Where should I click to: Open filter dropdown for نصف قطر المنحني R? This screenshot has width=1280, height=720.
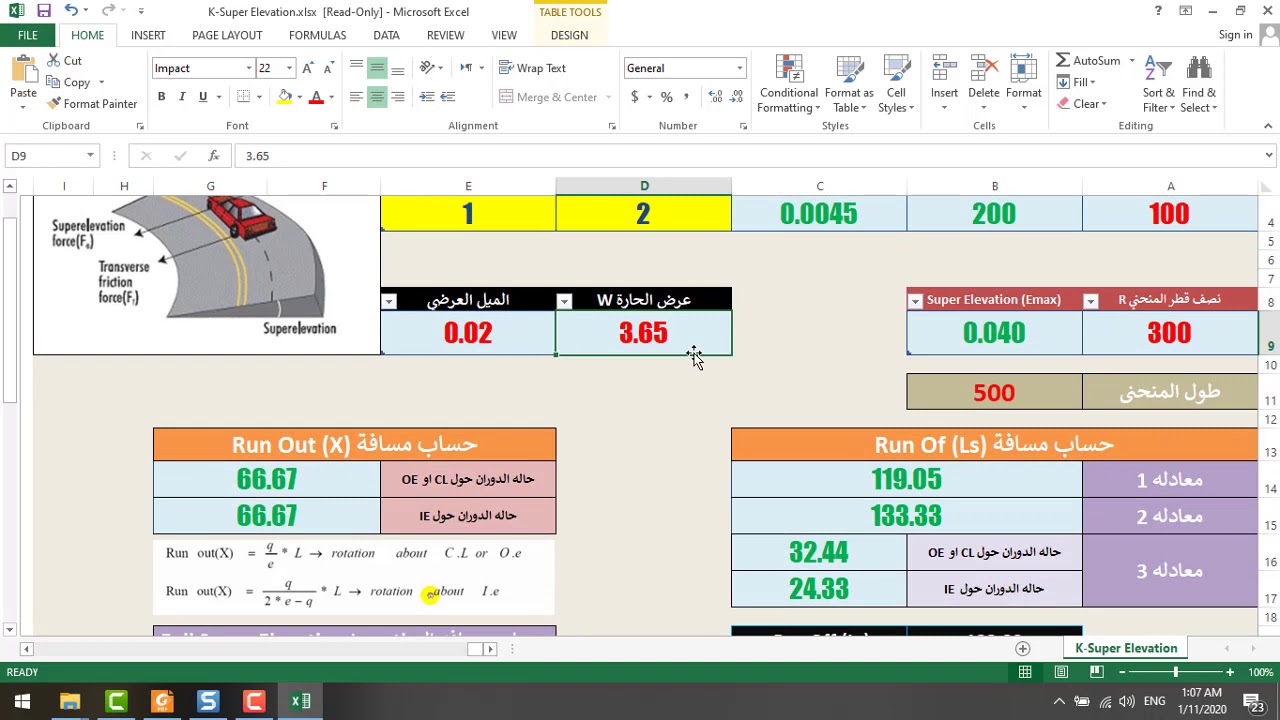[x=1091, y=301]
